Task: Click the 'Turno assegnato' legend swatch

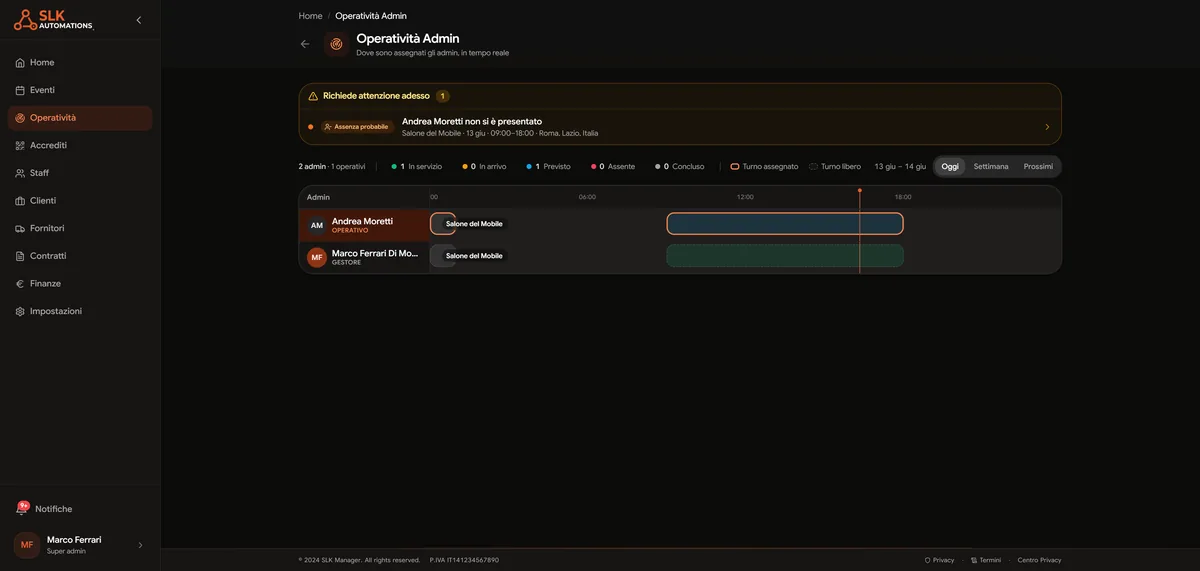Action: (x=735, y=166)
